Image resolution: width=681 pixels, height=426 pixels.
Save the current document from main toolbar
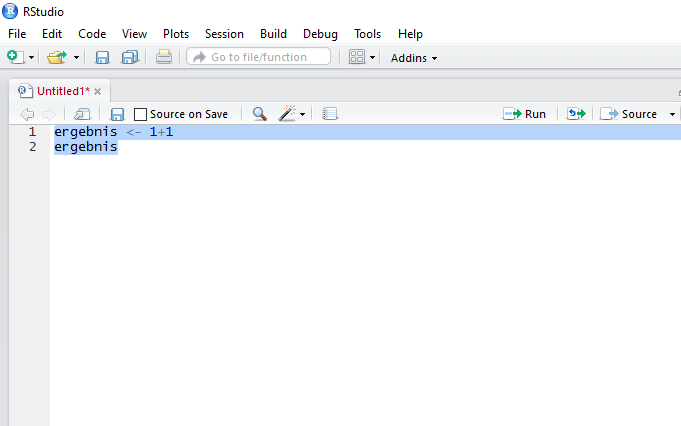[102, 58]
